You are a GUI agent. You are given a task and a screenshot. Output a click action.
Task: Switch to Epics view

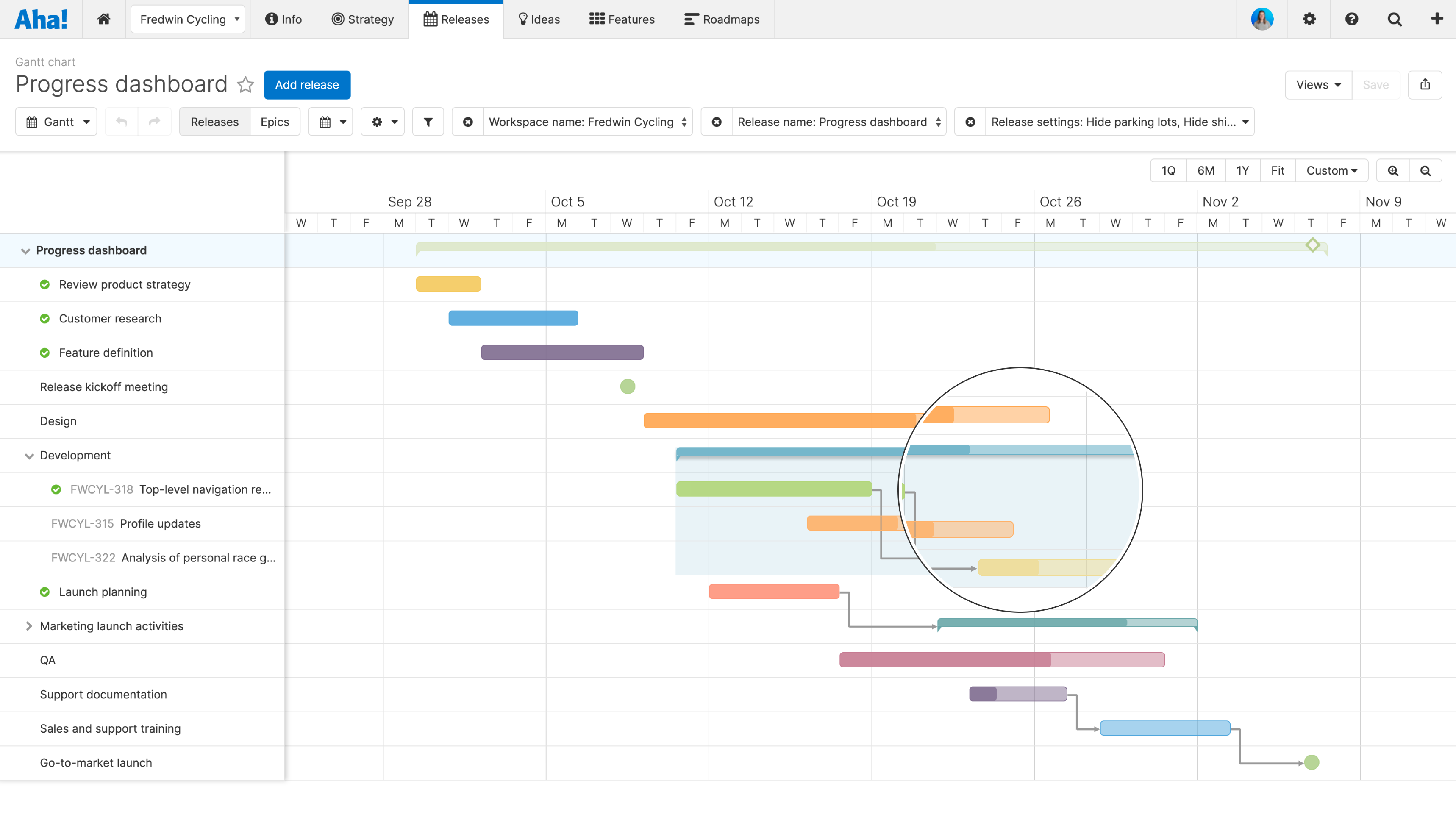point(275,122)
